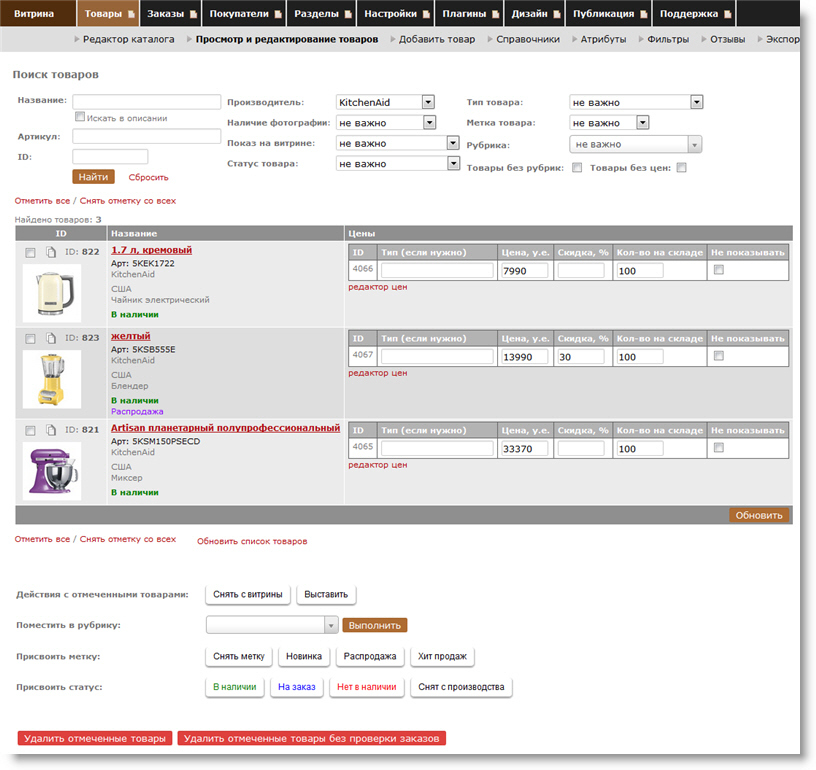Click the page icon on the Публикация tab
816x770 pixels.
(644, 14)
